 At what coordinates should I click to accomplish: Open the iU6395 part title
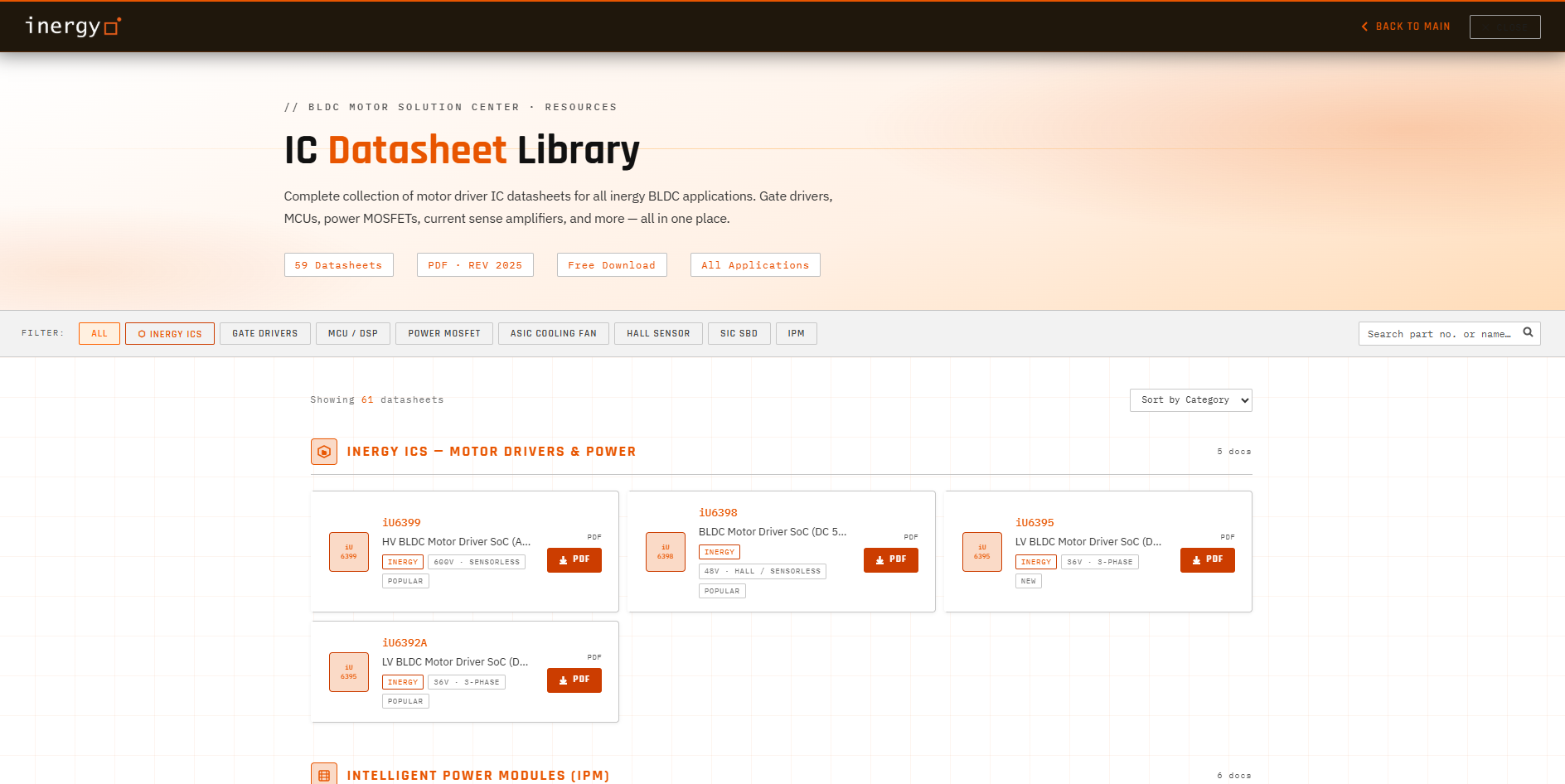pyautogui.click(x=1034, y=523)
